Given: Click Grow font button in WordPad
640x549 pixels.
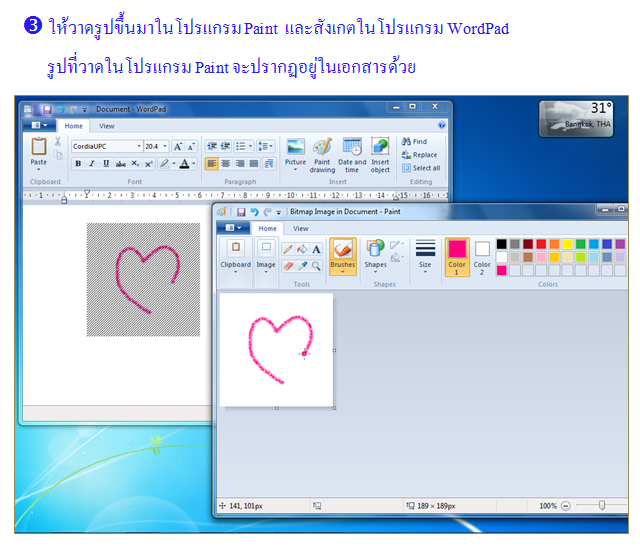Looking at the screenshot, I should pyautogui.click(x=178, y=146).
